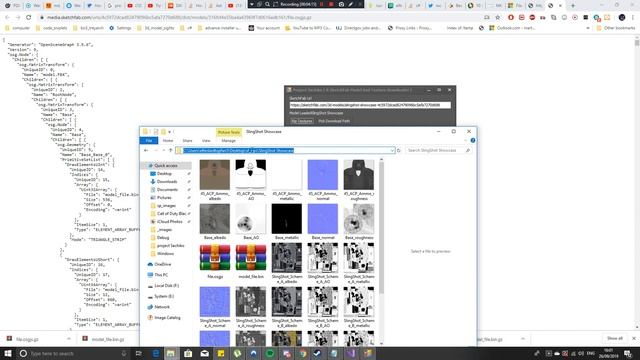Select the model_file.bin WinRAR archive icon

(x=251, y=258)
